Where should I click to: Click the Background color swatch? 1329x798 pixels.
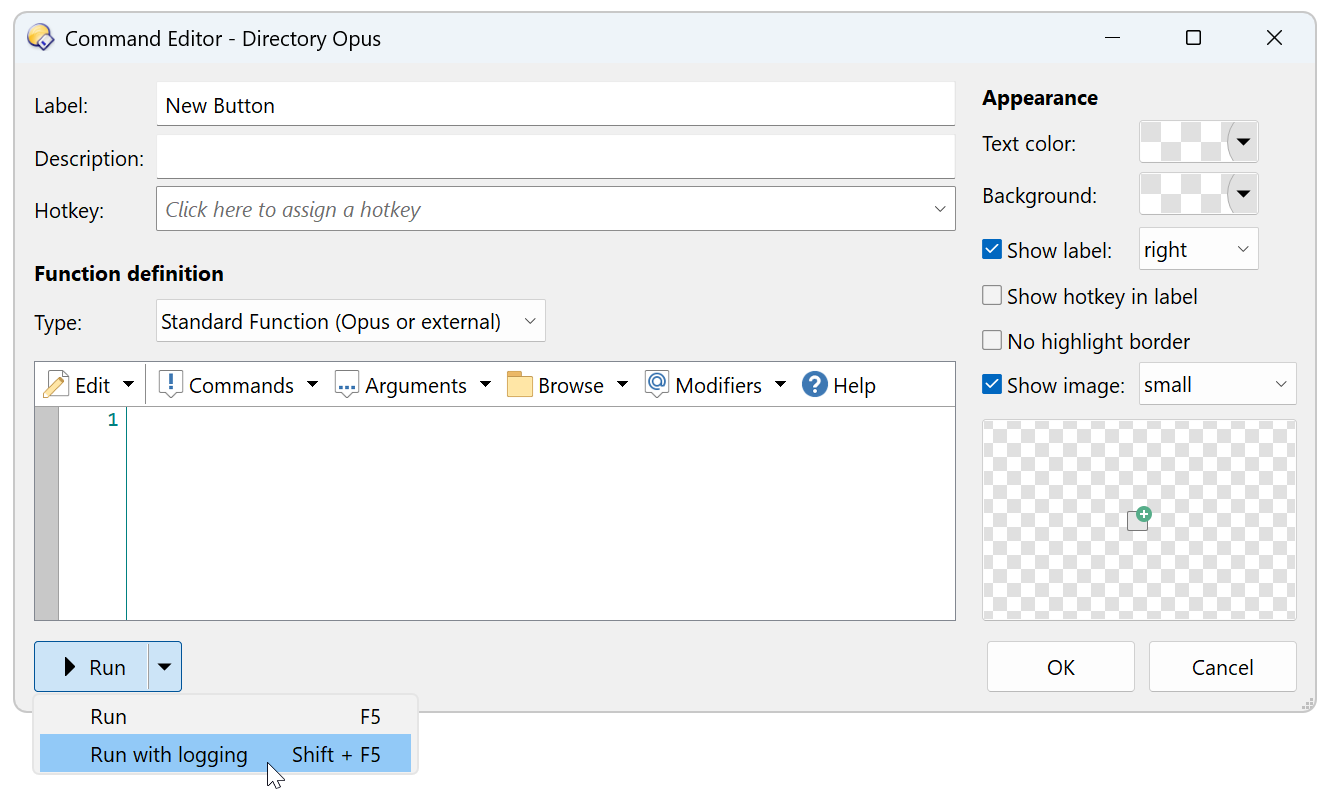click(x=1184, y=194)
